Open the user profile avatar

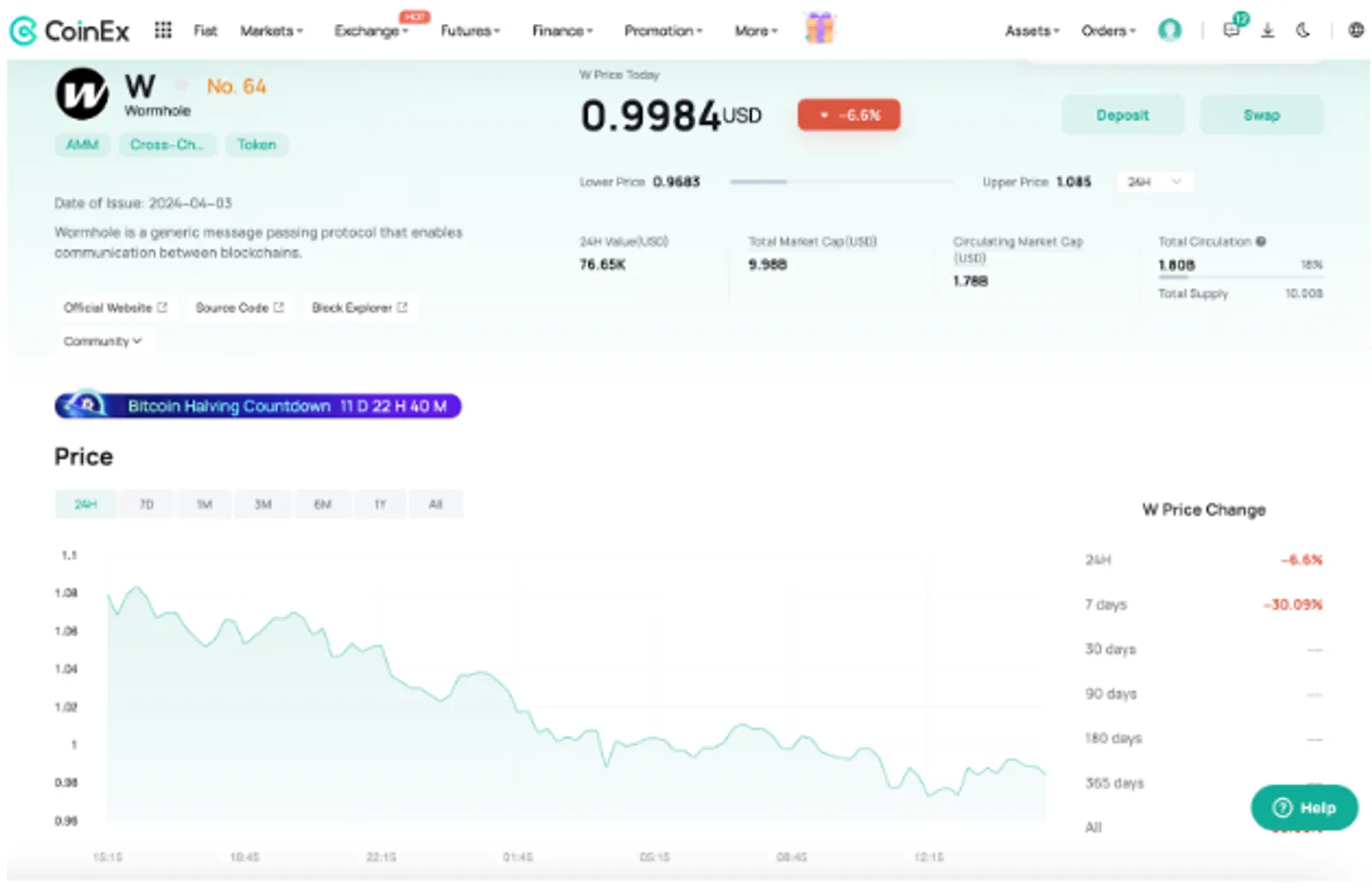click(x=1170, y=30)
